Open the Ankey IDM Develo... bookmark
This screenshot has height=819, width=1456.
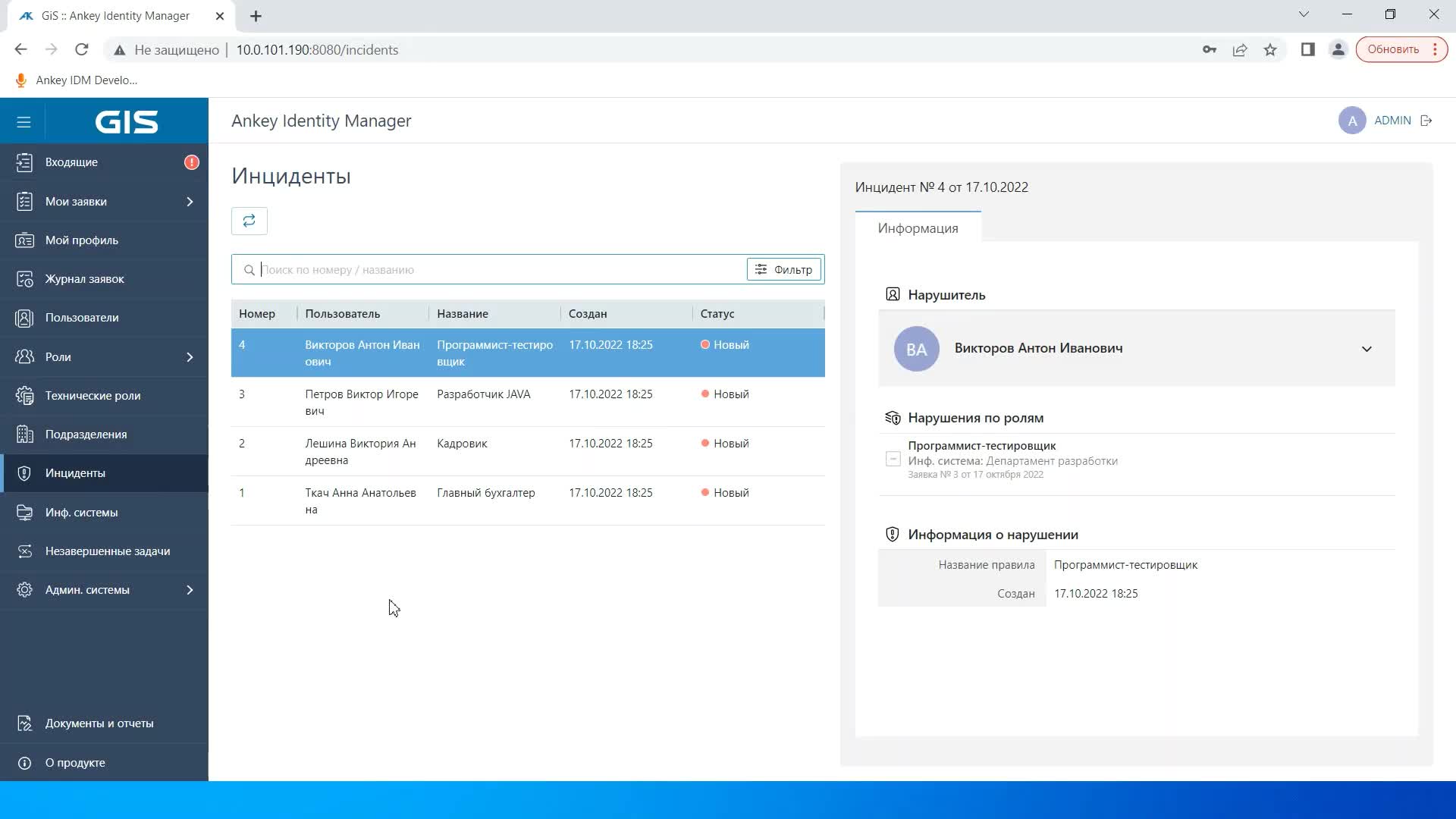[77, 80]
